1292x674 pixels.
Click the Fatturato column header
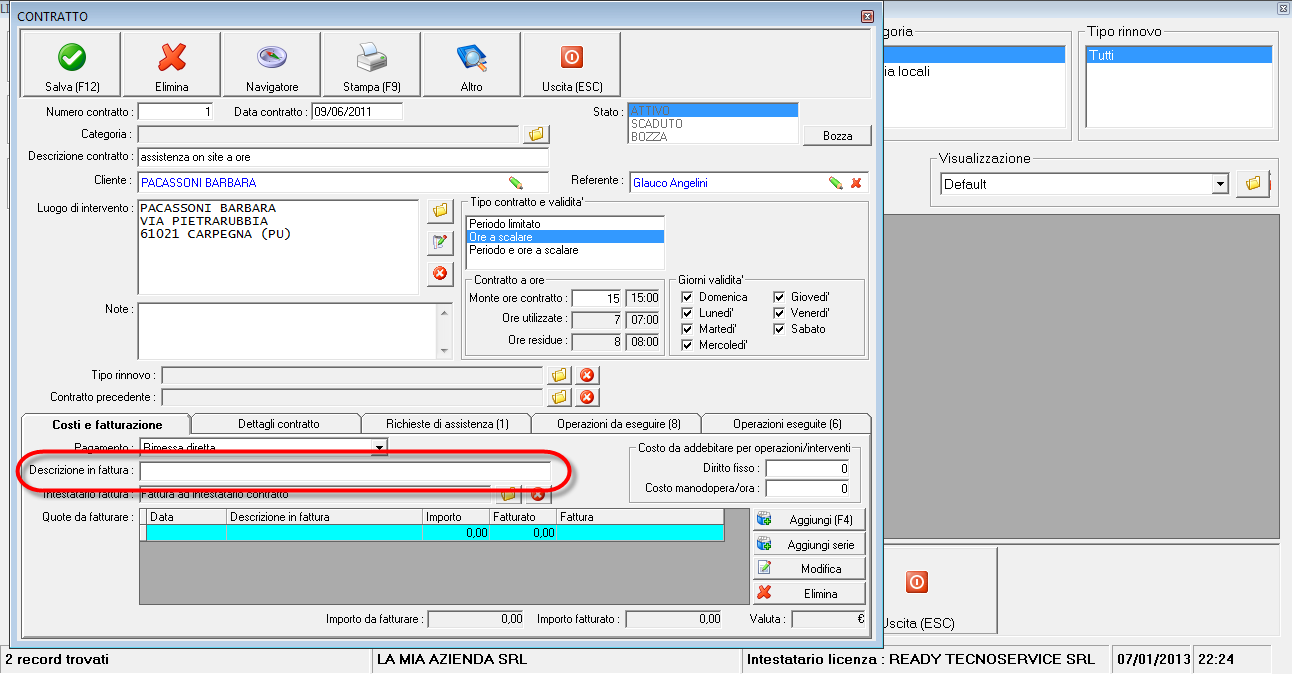pyautogui.click(x=524, y=517)
